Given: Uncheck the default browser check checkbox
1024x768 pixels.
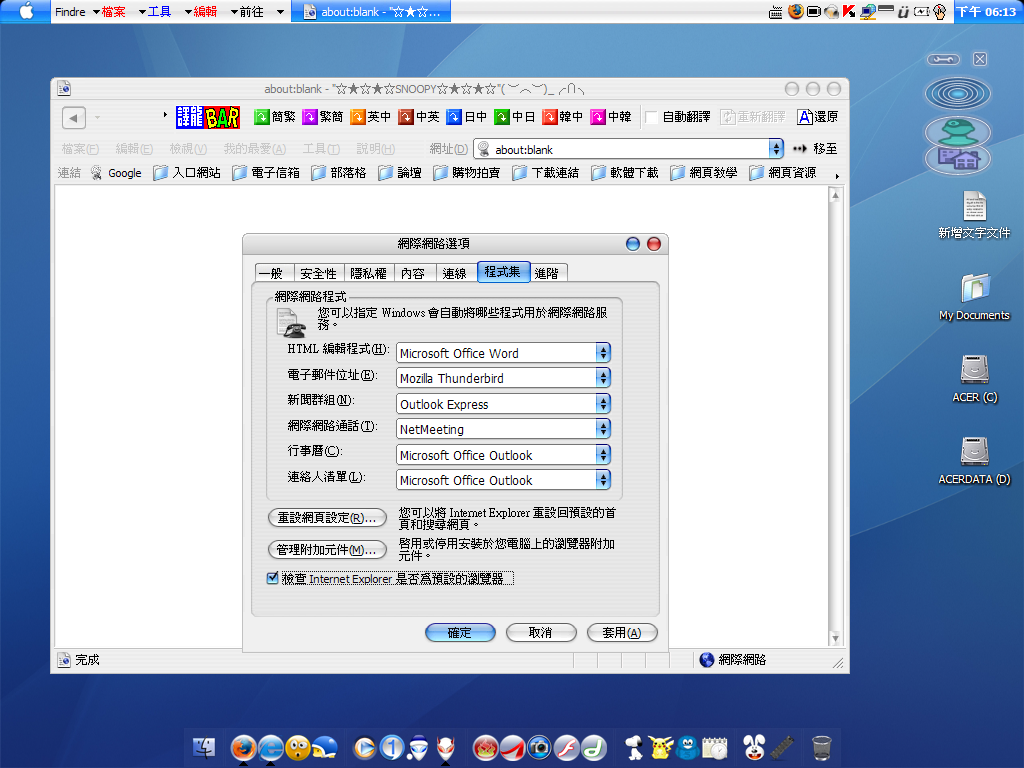Looking at the screenshot, I should pos(272,578).
